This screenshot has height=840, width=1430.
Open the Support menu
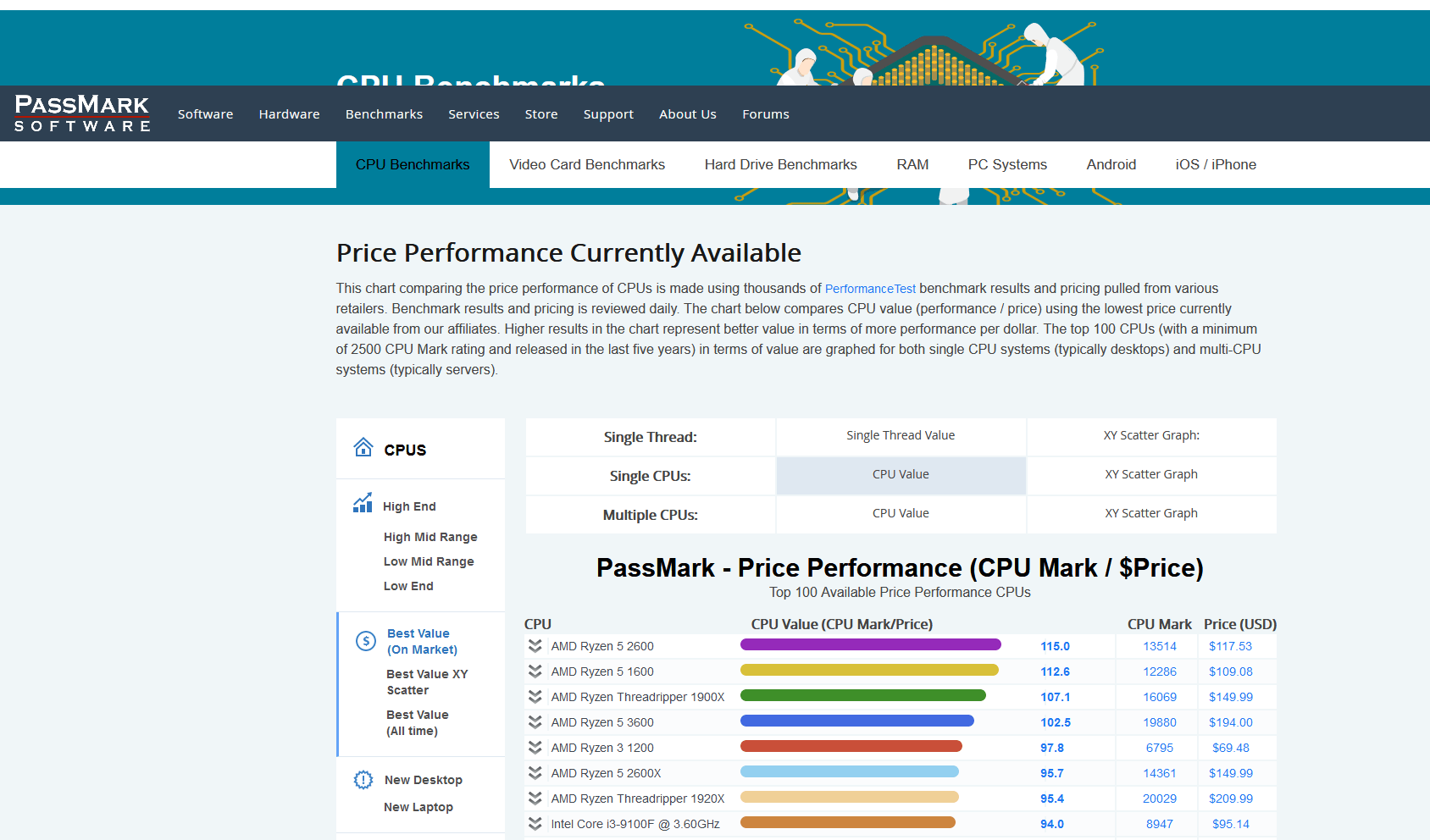(x=608, y=113)
